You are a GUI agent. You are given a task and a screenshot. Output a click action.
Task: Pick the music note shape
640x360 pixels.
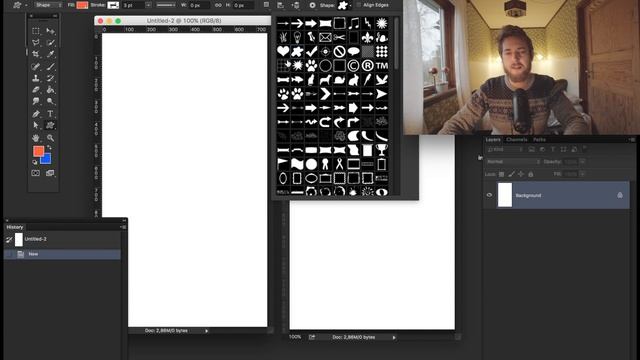click(353, 23)
